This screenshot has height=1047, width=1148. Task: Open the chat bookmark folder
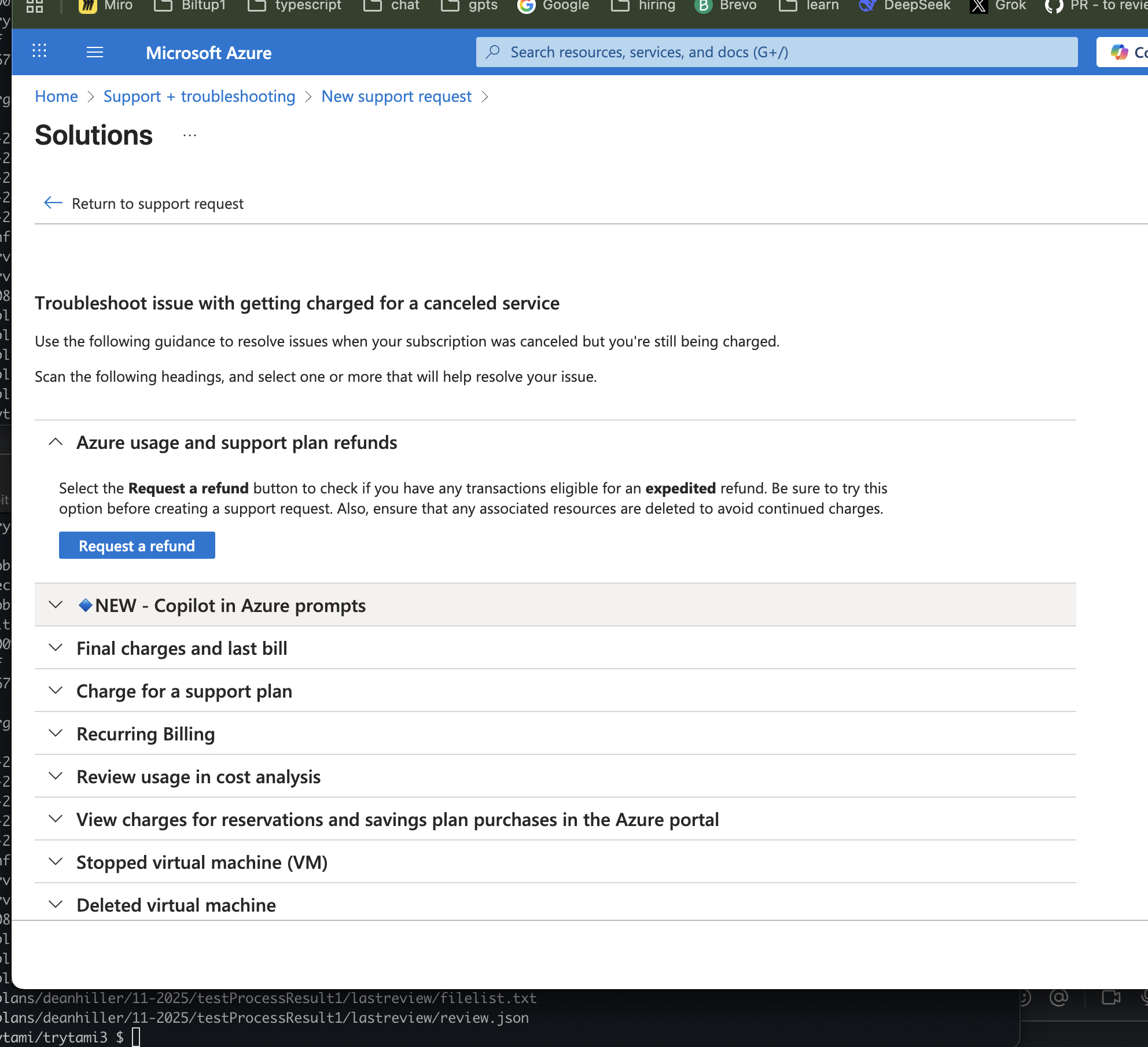[x=391, y=6]
